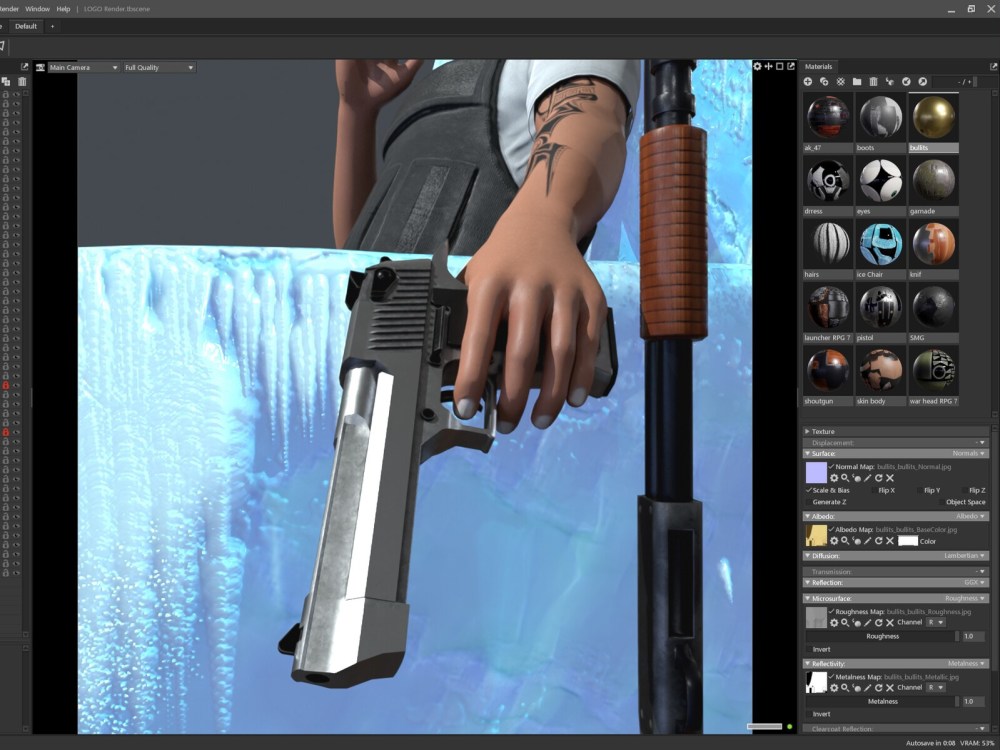The image size is (1000, 750).
Task: Edit Metalness Map with pencil icon
Action: (x=867, y=688)
